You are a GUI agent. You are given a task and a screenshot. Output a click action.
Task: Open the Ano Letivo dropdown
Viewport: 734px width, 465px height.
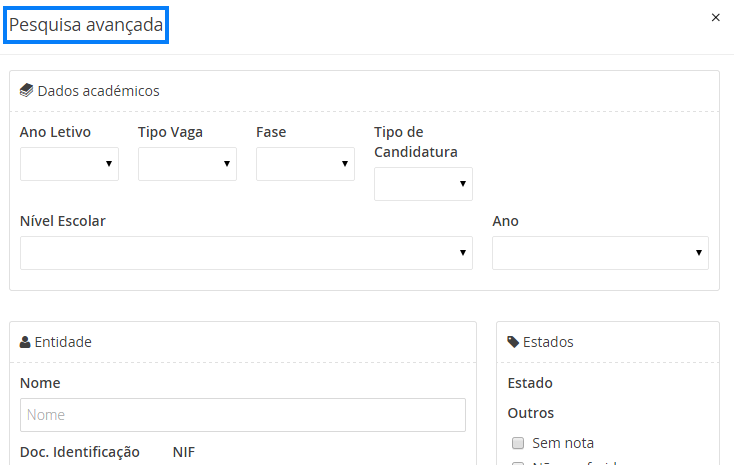(x=69, y=164)
